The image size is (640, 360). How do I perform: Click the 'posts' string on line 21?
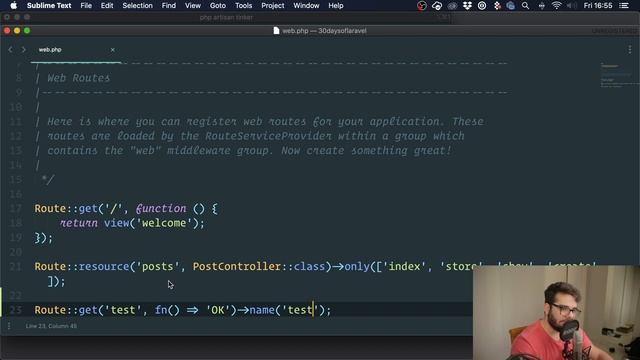click(158, 267)
